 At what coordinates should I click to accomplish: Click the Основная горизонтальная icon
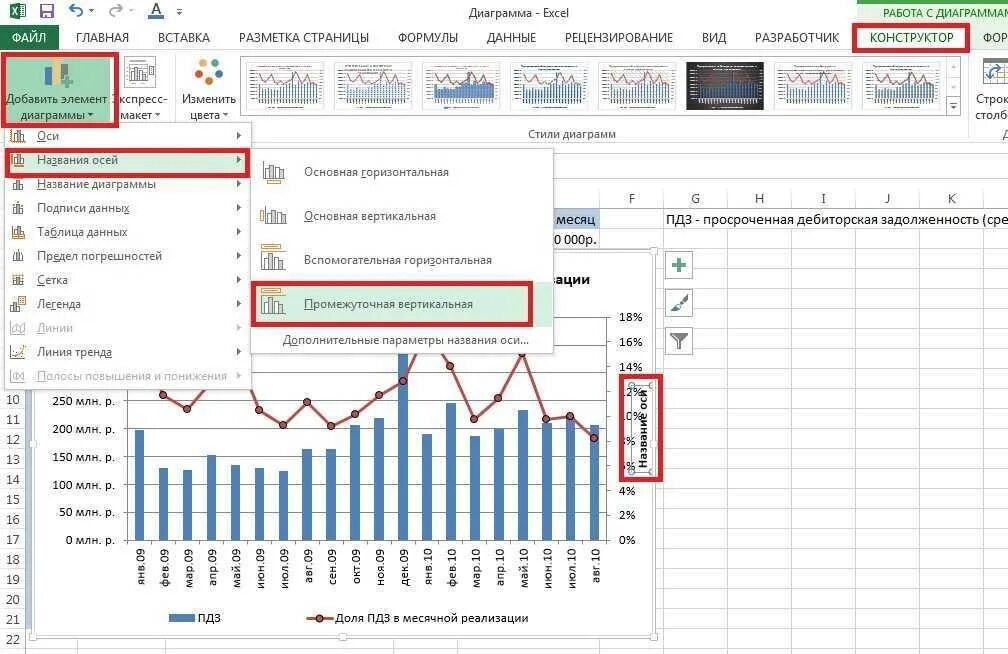pyautogui.click(x=273, y=172)
